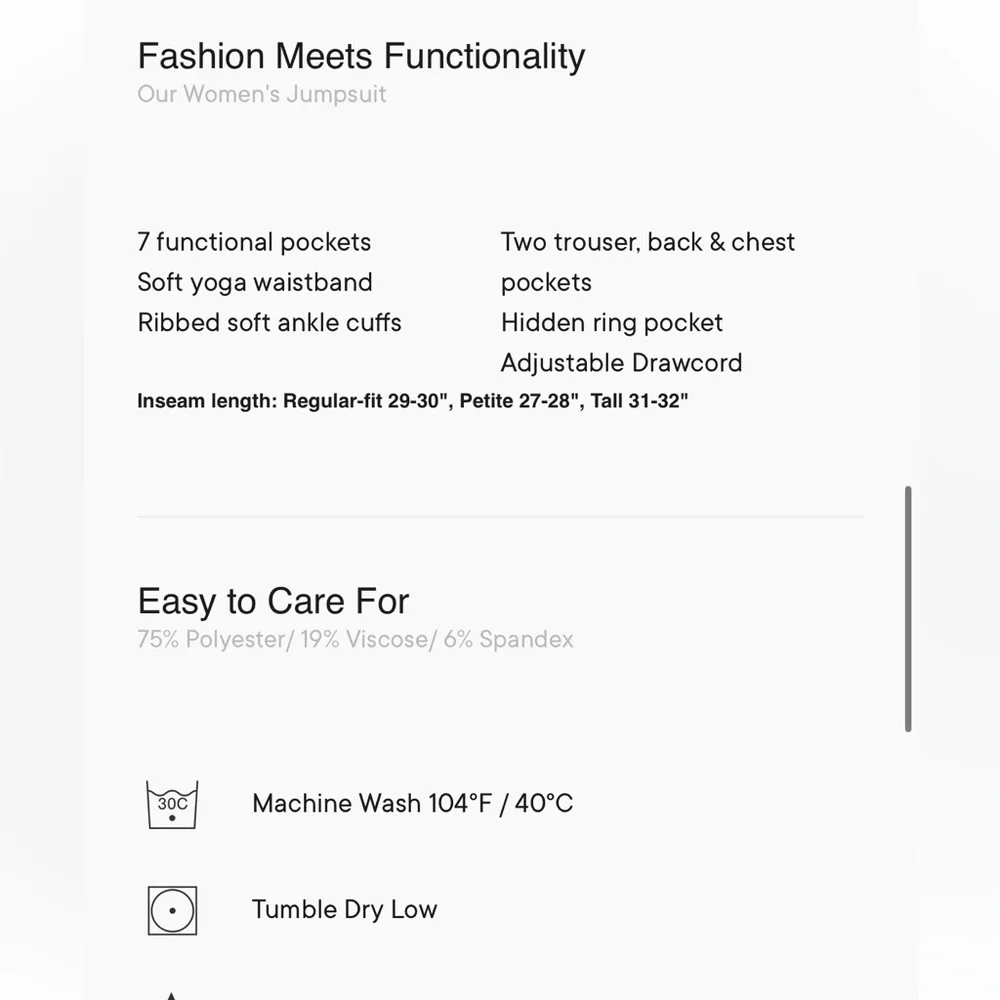Select the "Adjustable Drawcord" feature text
This screenshot has height=1000, width=1000.
621,363
